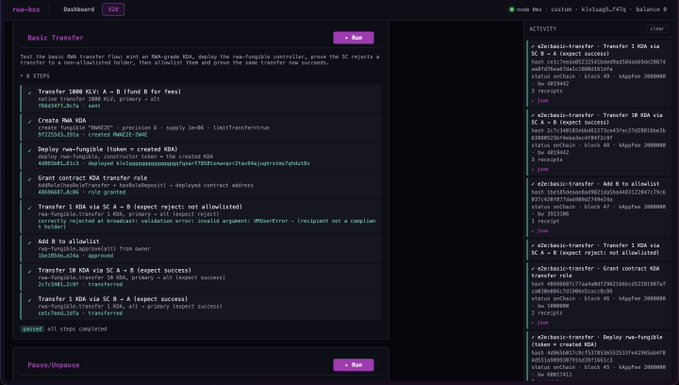Click the checkmark of Add B to allowlist step
This screenshot has width=679, height=385.
pyautogui.click(x=29, y=242)
